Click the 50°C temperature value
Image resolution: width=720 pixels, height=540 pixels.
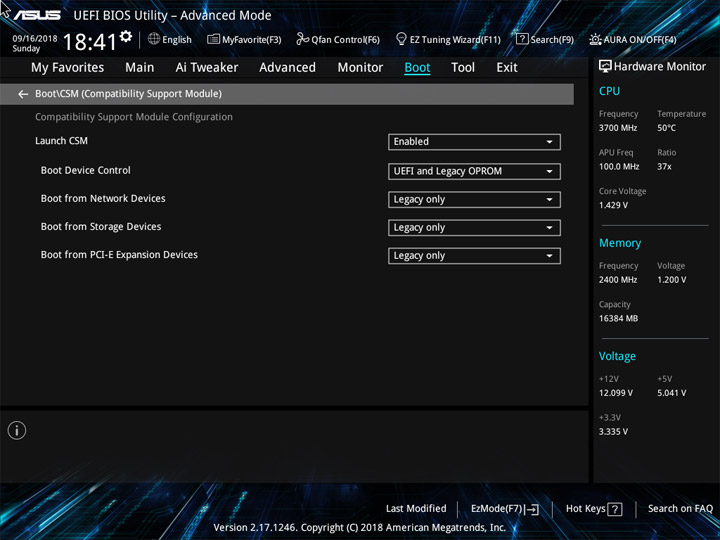point(666,128)
